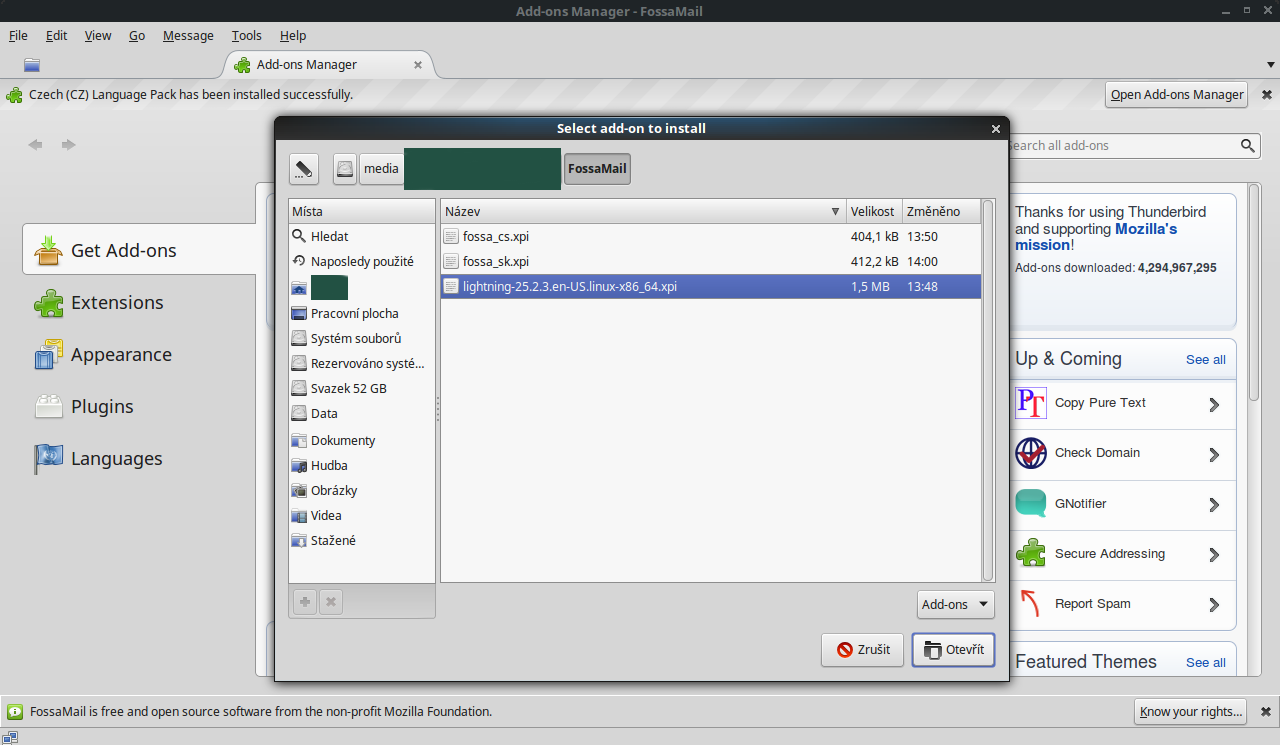Click the Hledat magnifier icon
This screenshot has height=745, width=1280.
coord(299,237)
